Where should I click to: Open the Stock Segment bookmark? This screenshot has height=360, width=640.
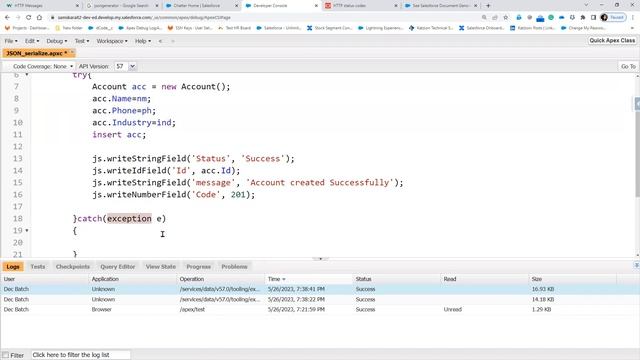(x=329, y=28)
